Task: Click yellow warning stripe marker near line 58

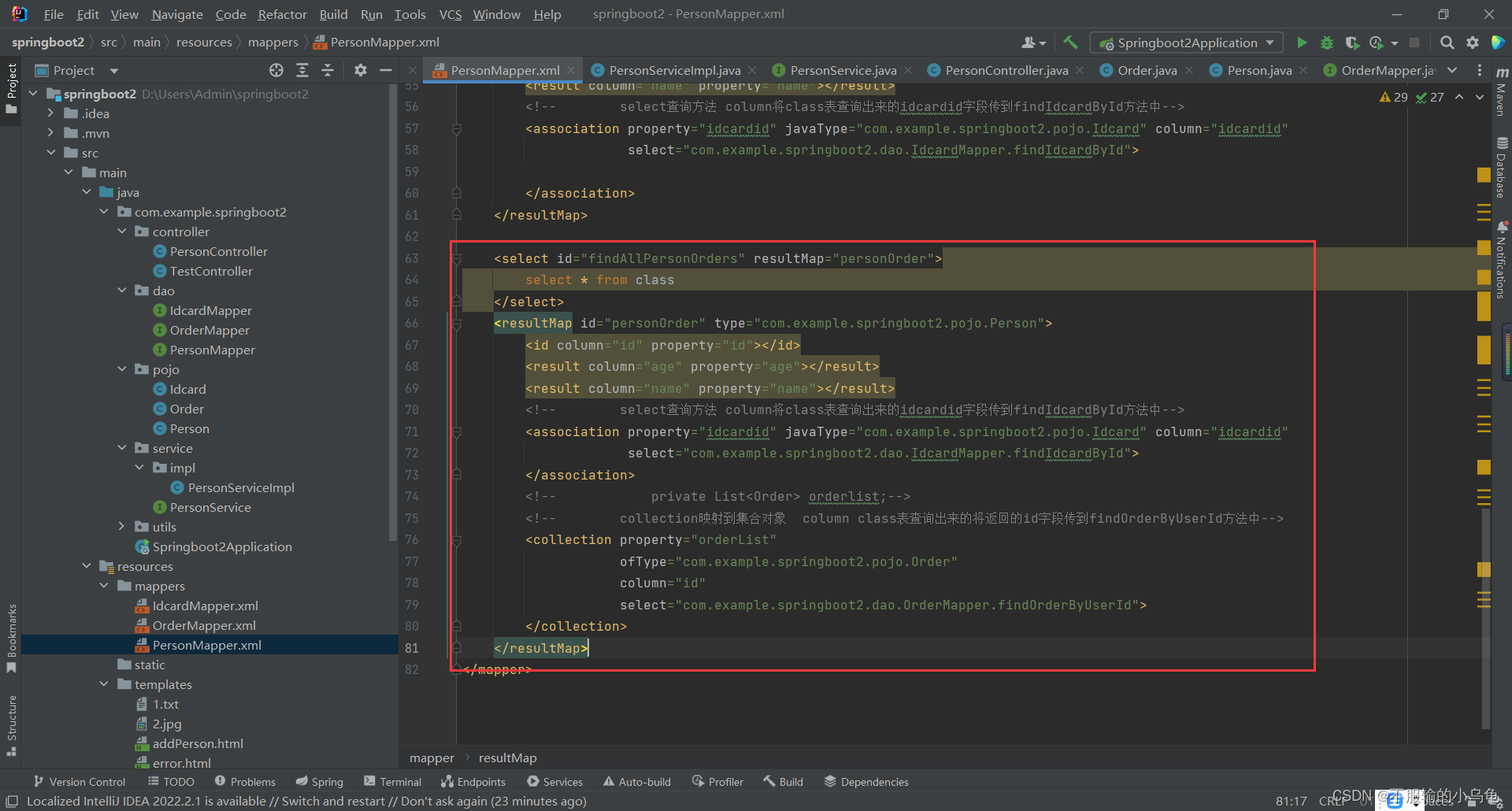Action: [1484, 174]
